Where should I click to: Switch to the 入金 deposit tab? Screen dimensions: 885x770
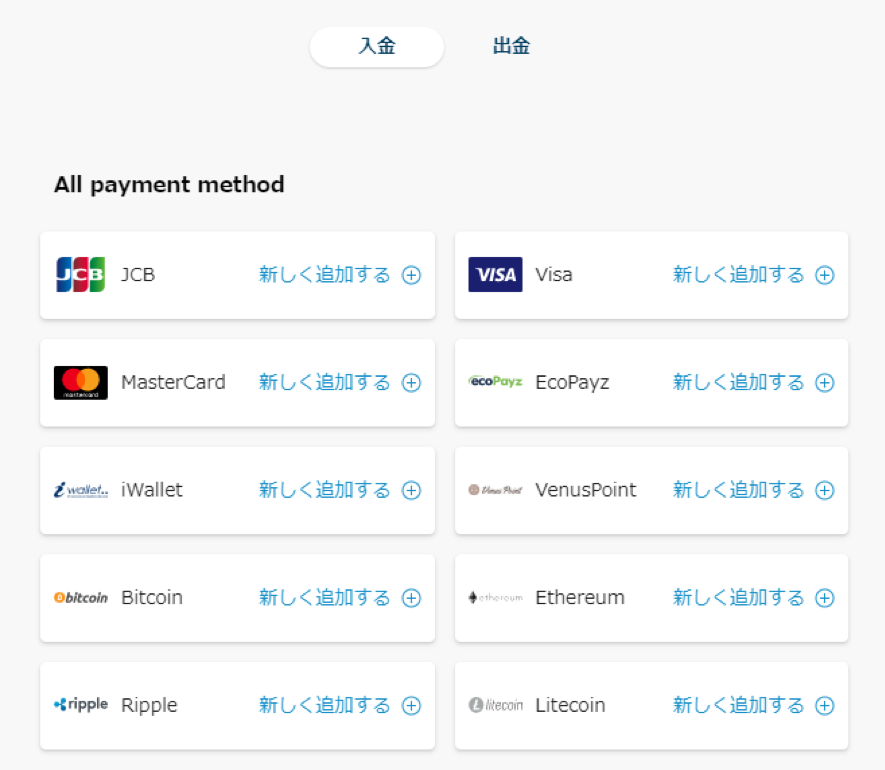tap(376, 46)
